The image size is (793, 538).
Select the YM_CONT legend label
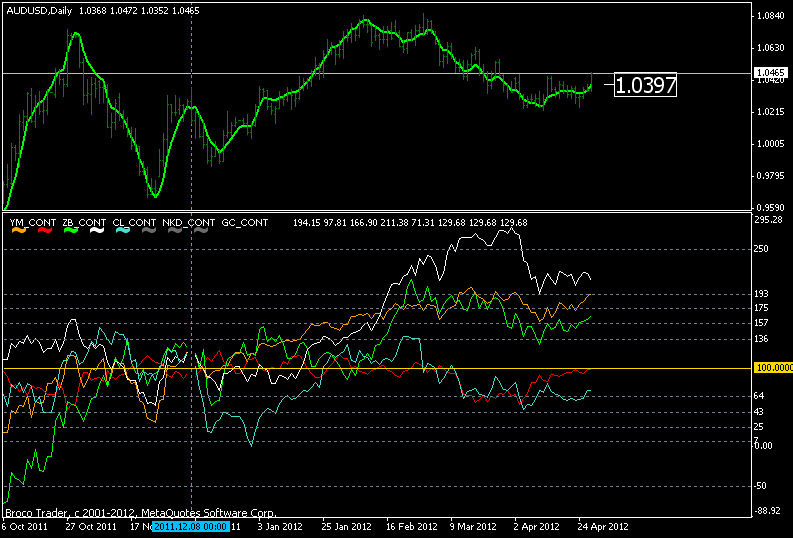pyautogui.click(x=32, y=222)
